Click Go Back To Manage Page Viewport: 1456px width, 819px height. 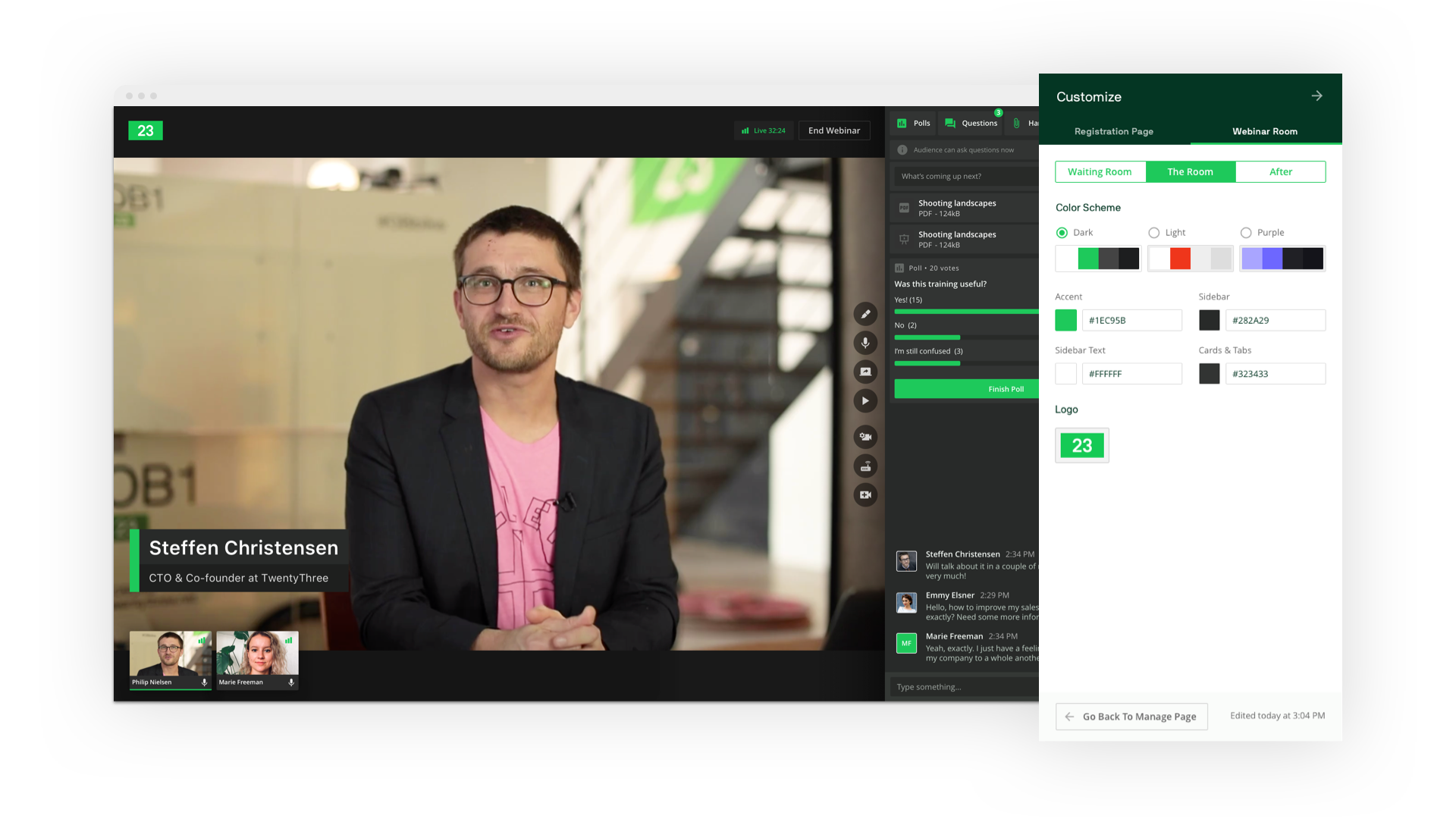coord(1131,717)
